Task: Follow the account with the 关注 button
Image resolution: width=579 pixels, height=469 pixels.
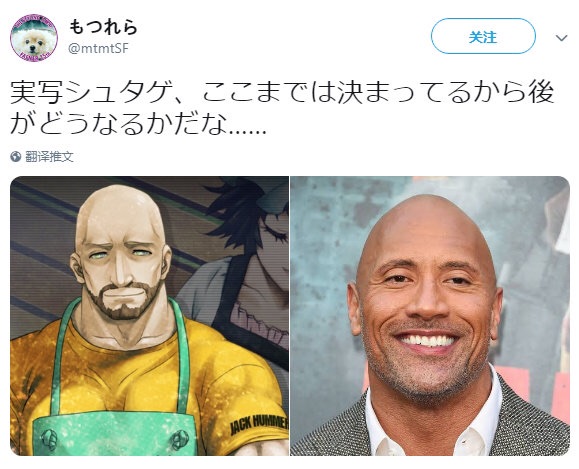Action: click(483, 36)
